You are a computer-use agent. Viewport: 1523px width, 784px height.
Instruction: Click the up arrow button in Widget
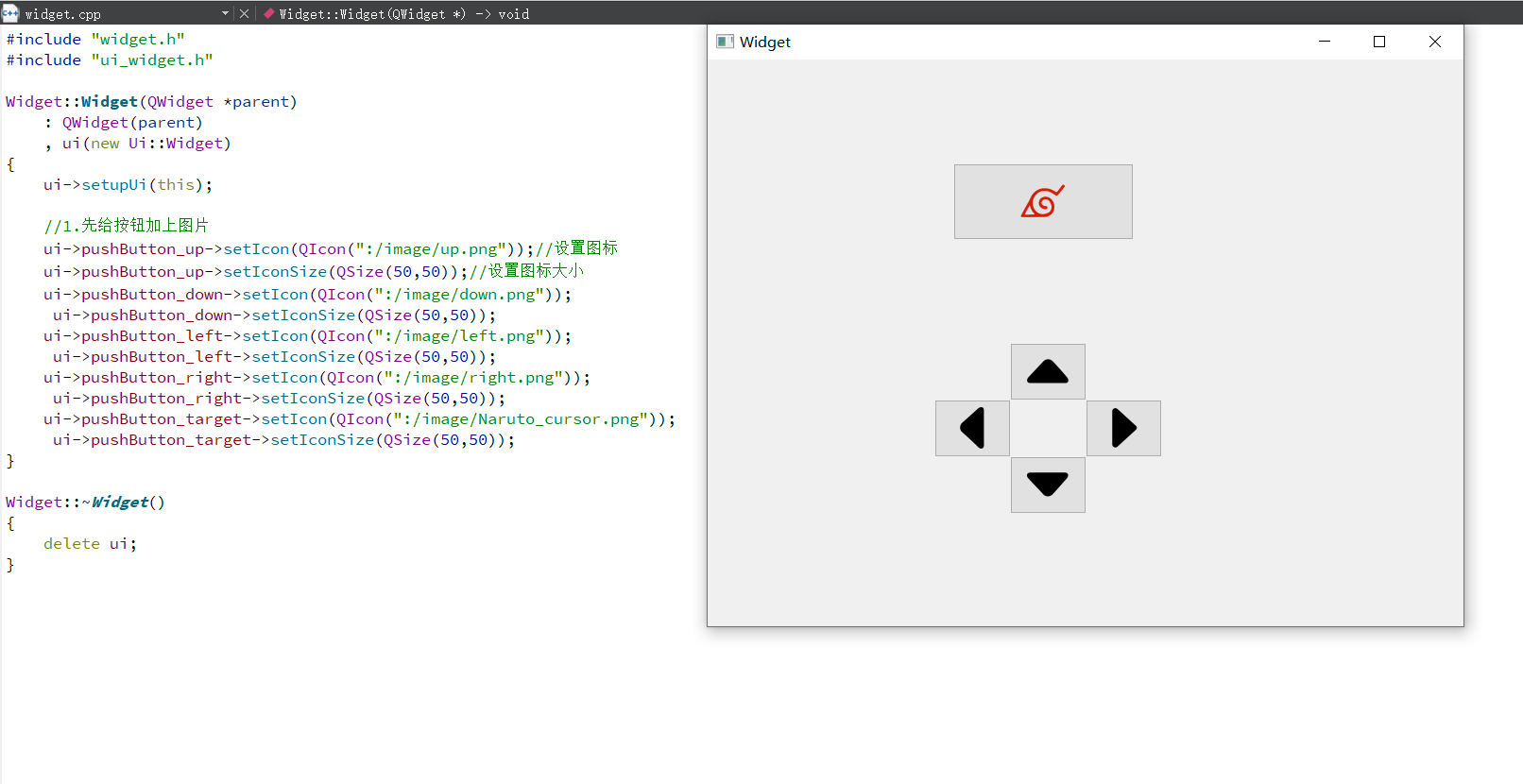[x=1048, y=371]
